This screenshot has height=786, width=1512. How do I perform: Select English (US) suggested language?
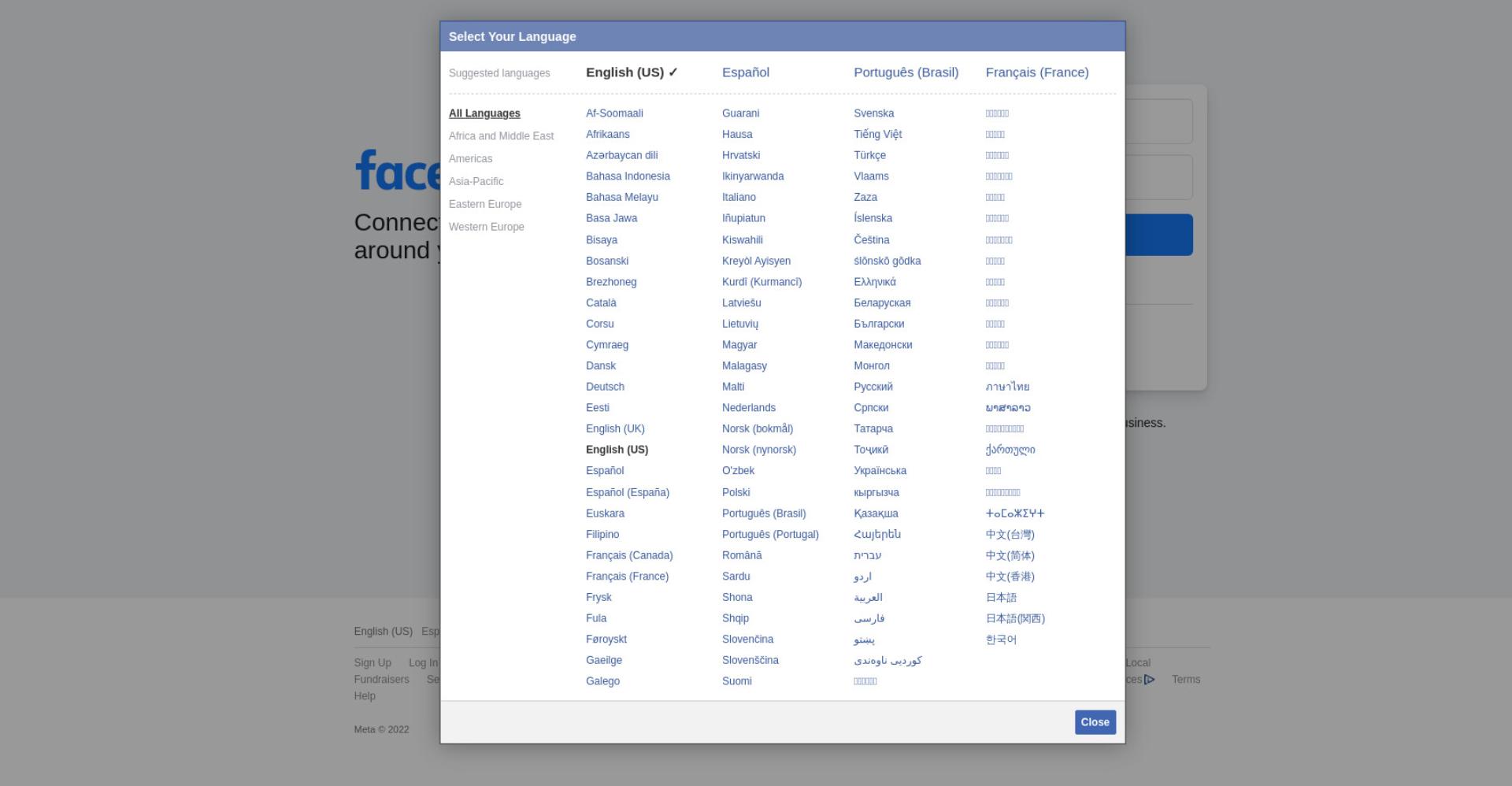(632, 72)
